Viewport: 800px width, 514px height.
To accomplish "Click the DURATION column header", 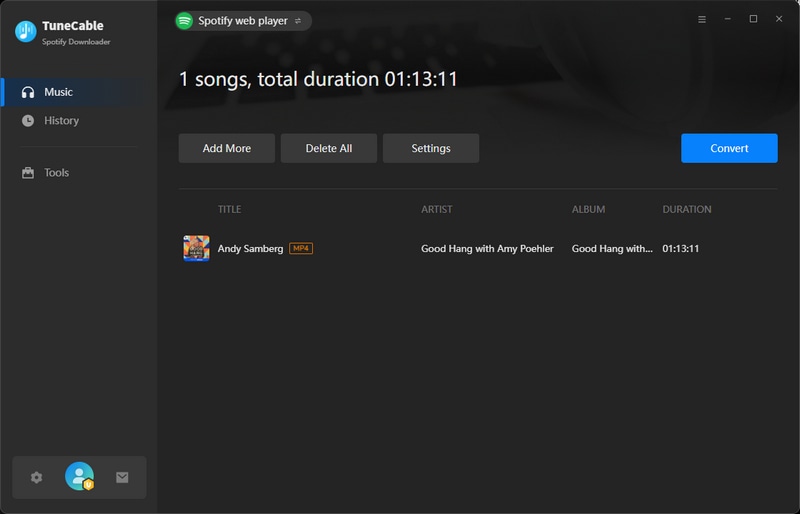I will [687, 209].
